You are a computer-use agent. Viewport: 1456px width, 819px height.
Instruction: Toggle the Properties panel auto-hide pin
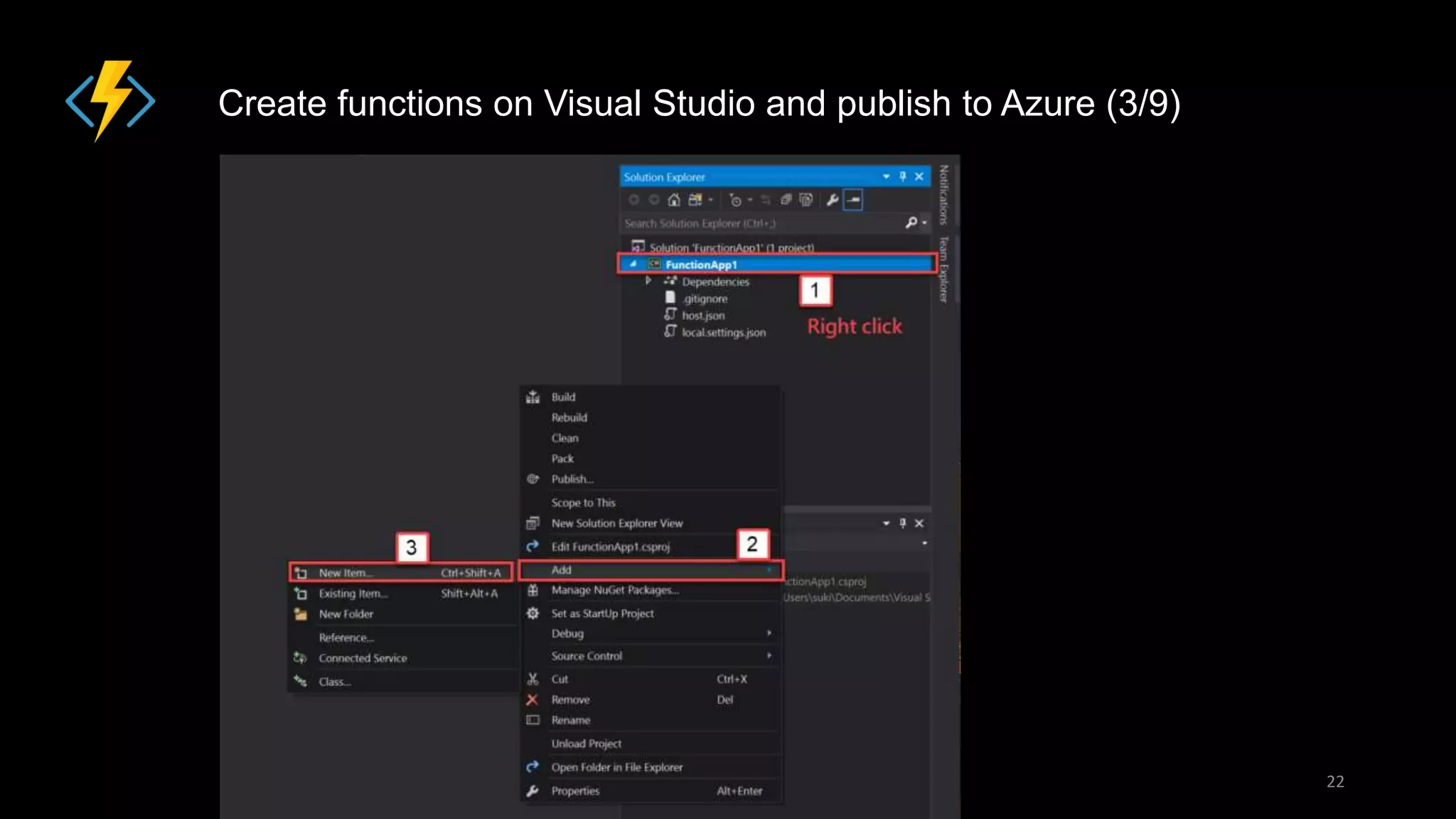(x=903, y=523)
